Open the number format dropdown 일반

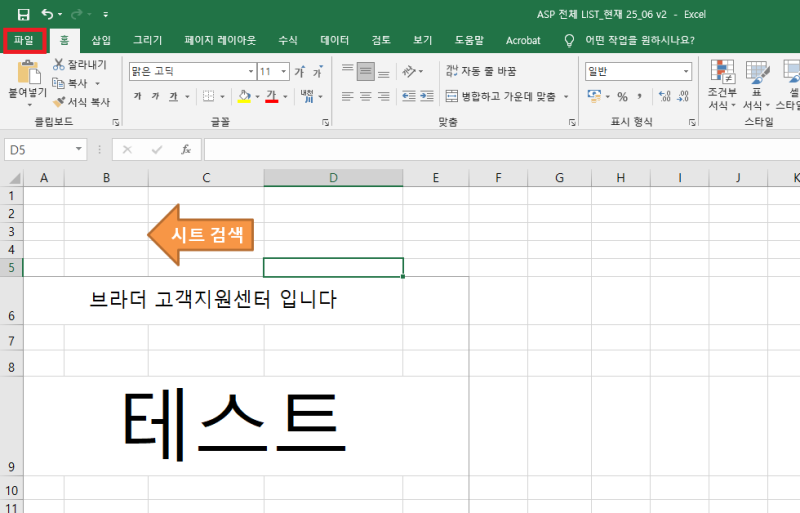[x=686, y=71]
